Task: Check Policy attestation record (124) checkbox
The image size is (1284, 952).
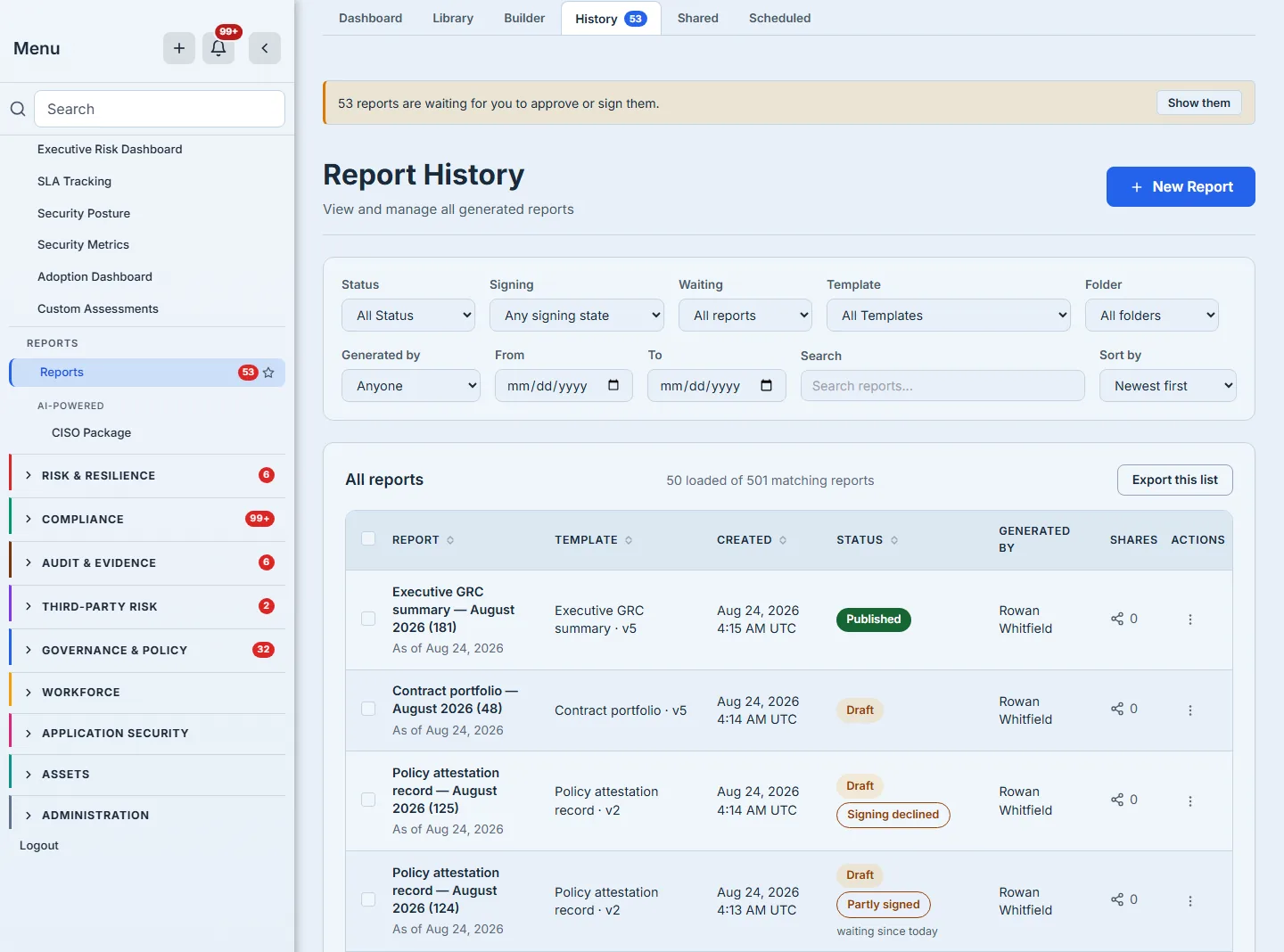Action: pyautogui.click(x=368, y=899)
